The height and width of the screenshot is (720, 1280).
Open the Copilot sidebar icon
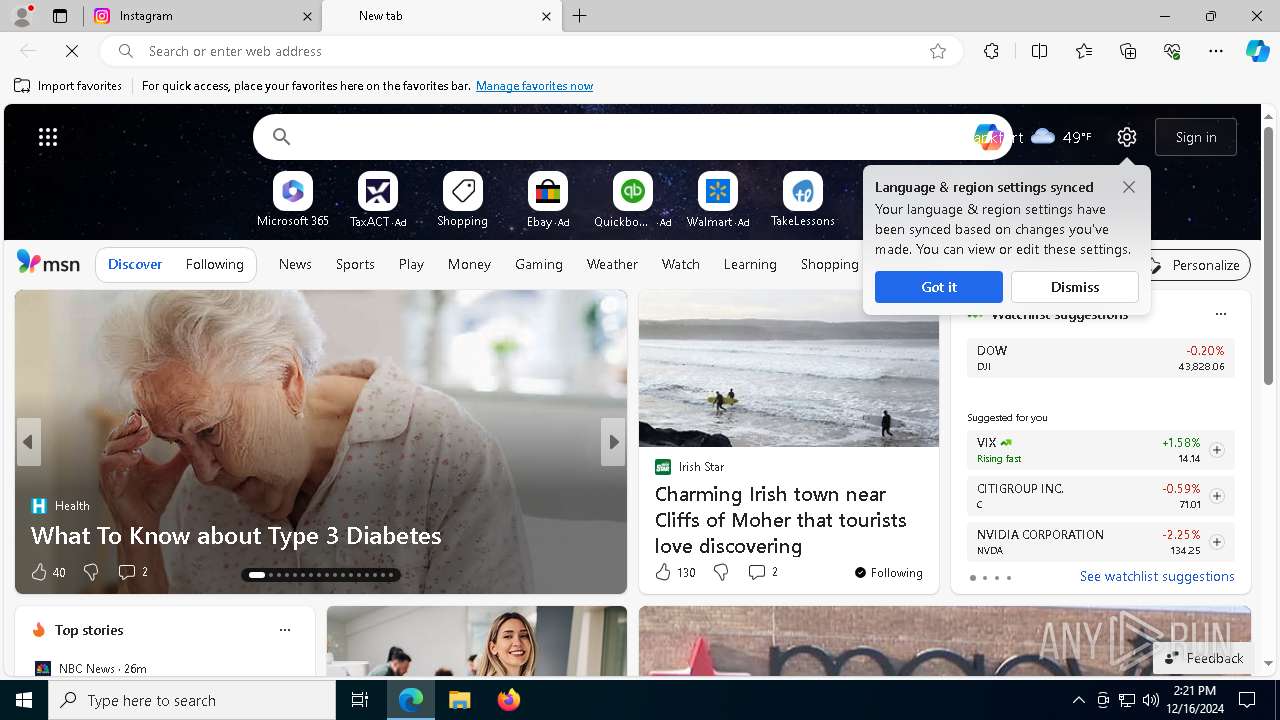pyautogui.click(x=1257, y=51)
